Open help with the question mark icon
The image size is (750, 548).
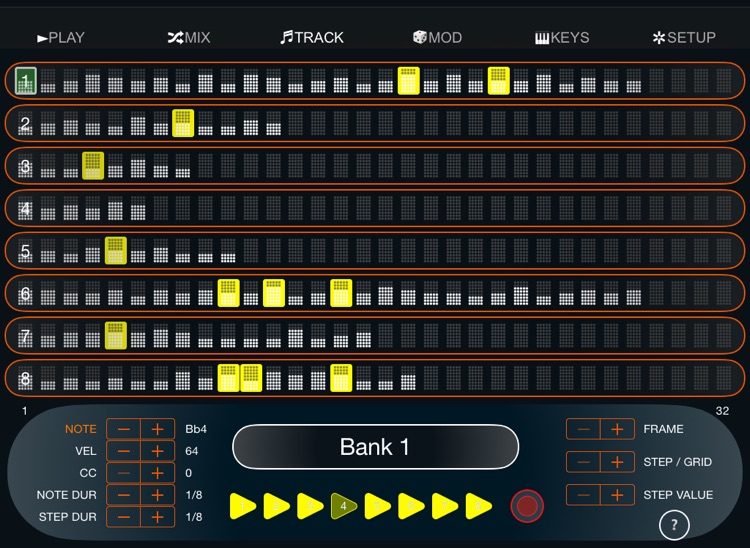(x=675, y=523)
